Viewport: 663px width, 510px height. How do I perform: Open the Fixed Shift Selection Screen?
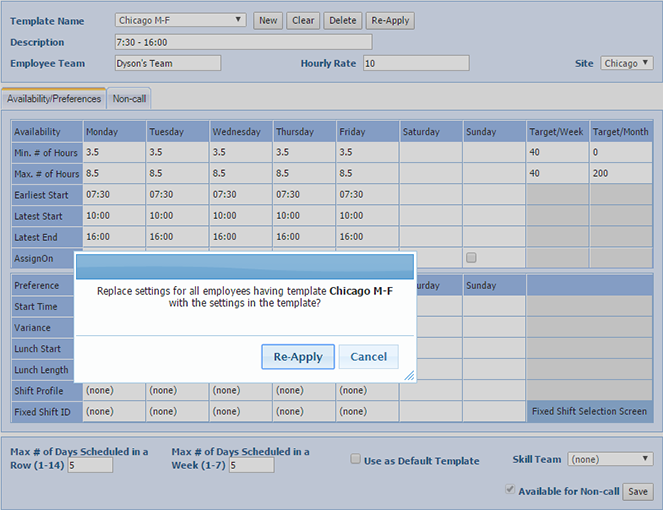click(588, 411)
